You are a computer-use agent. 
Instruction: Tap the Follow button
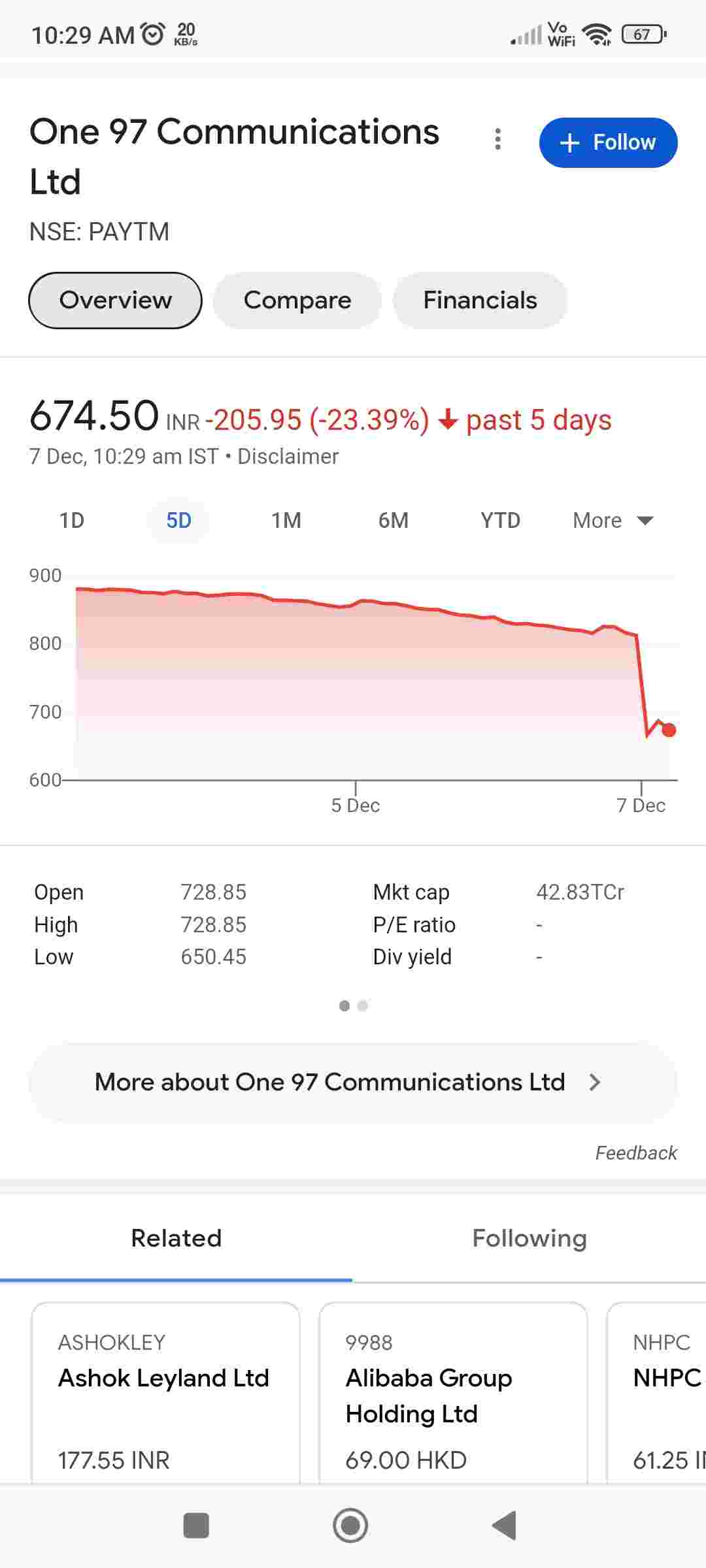pyautogui.click(x=608, y=142)
